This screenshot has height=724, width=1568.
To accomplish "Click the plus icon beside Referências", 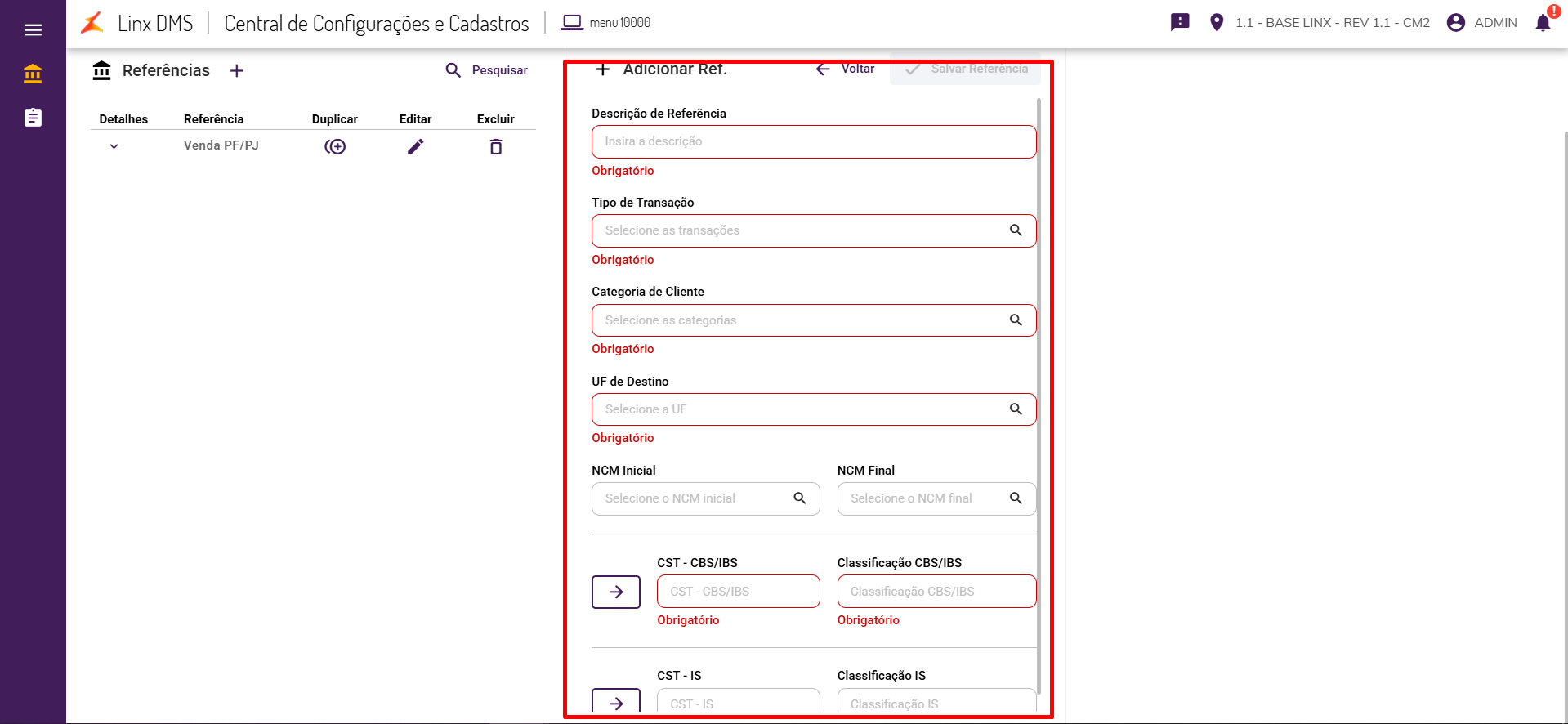I will point(237,71).
